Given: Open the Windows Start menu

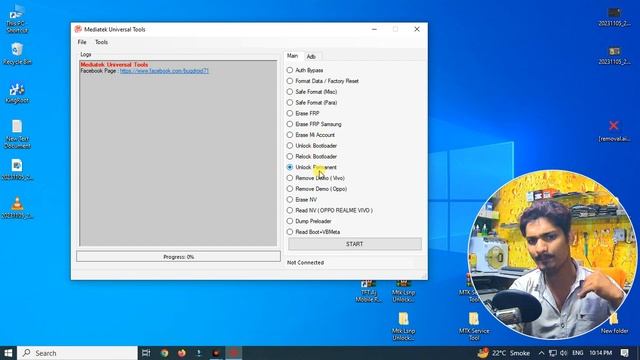Looking at the screenshot, I should [x=8, y=353].
